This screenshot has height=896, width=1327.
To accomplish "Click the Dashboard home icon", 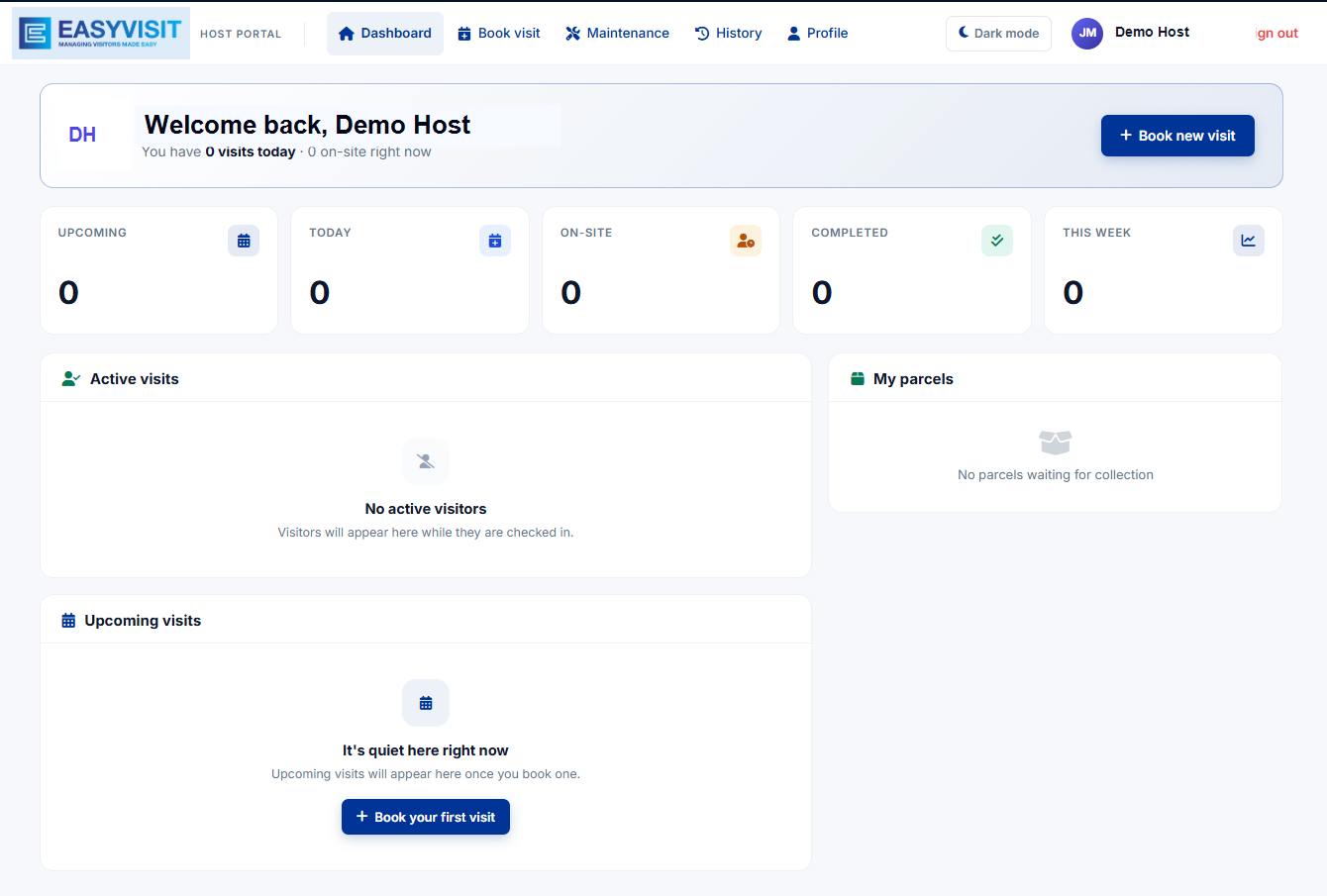I will point(347,34).
